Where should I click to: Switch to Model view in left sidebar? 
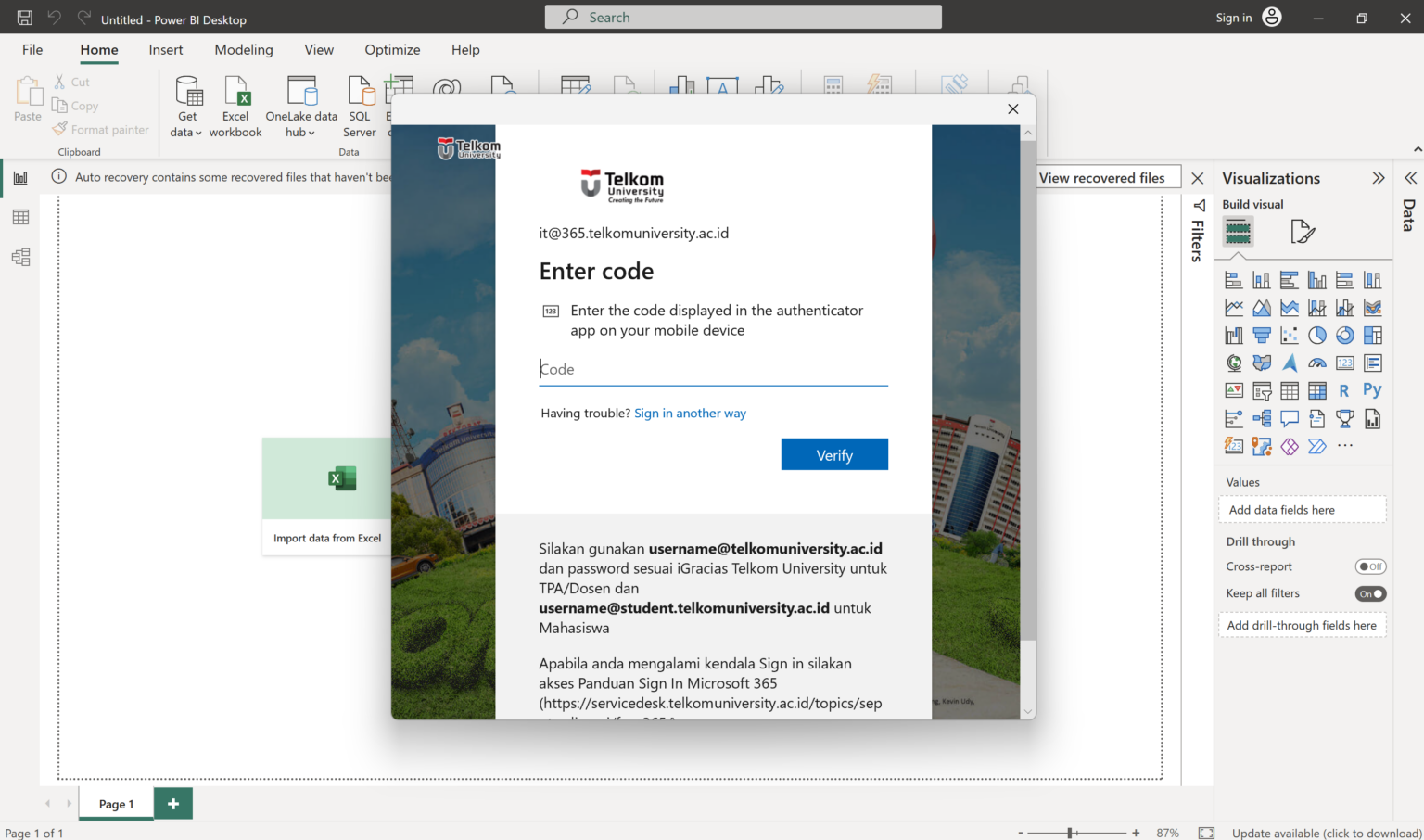[20, 257]
